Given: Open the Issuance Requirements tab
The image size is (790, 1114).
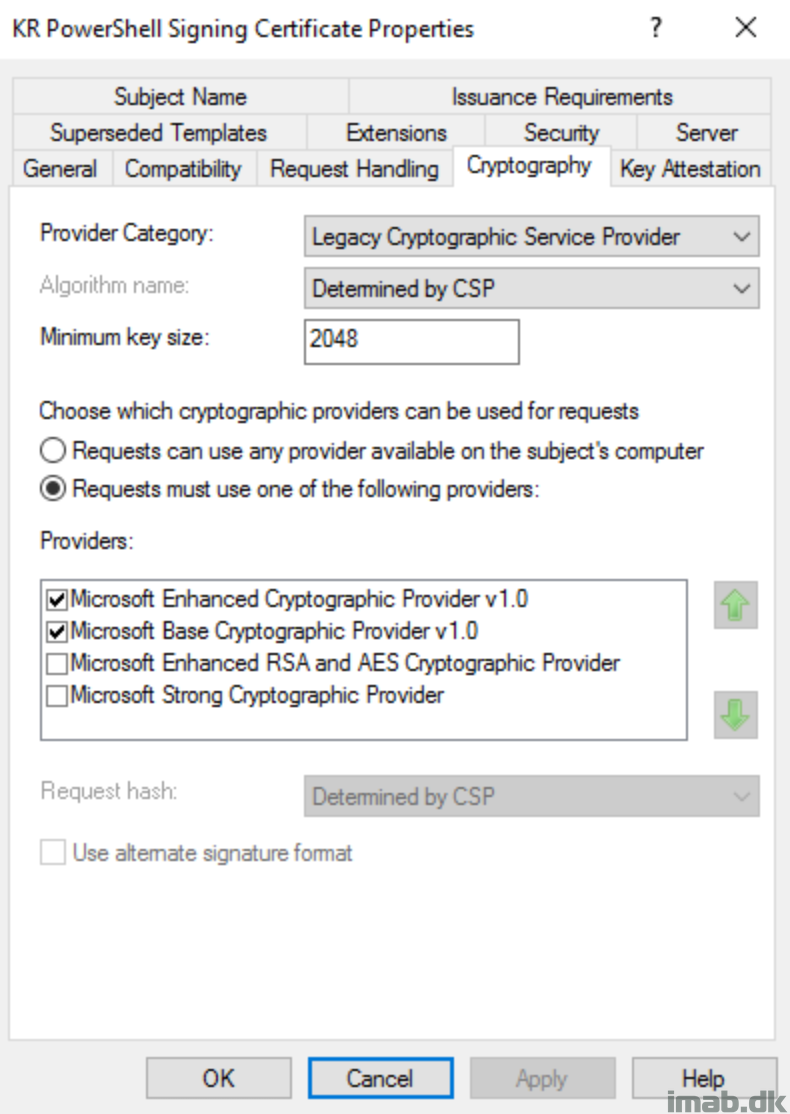Looking at the screenshot, I should (561, 96).
